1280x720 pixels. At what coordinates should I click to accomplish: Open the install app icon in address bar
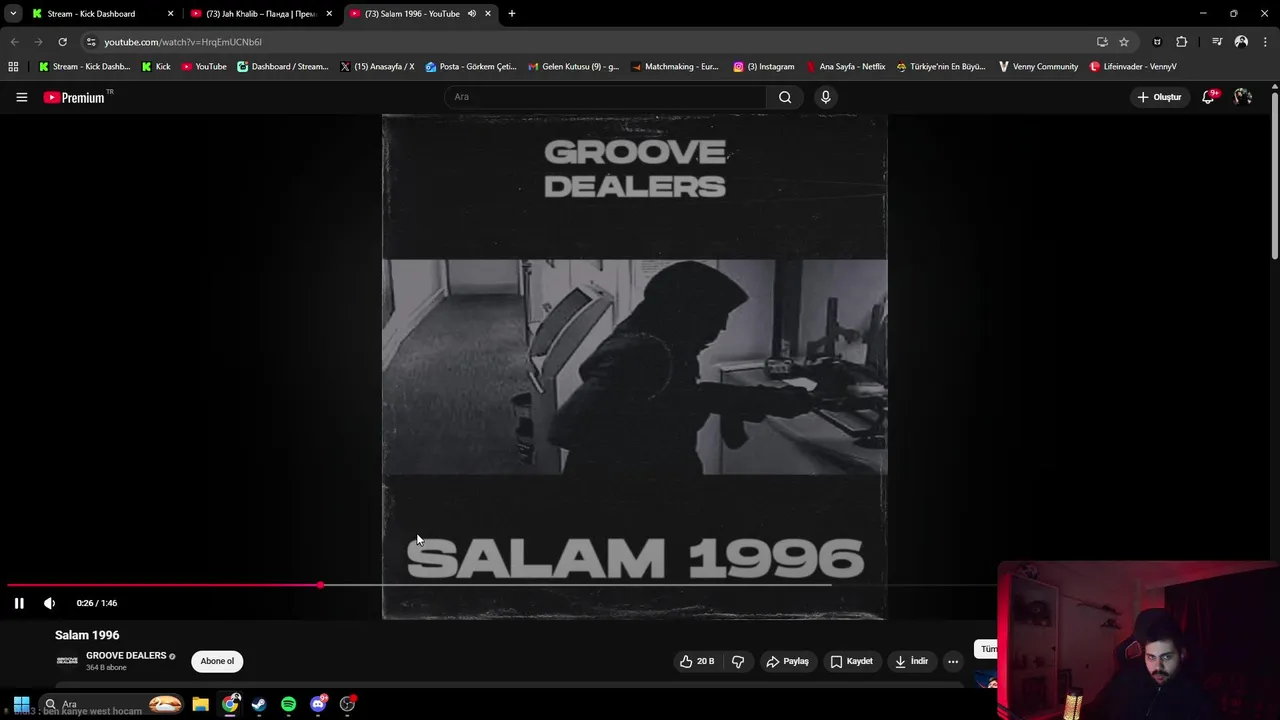(x=1102, y=42)
